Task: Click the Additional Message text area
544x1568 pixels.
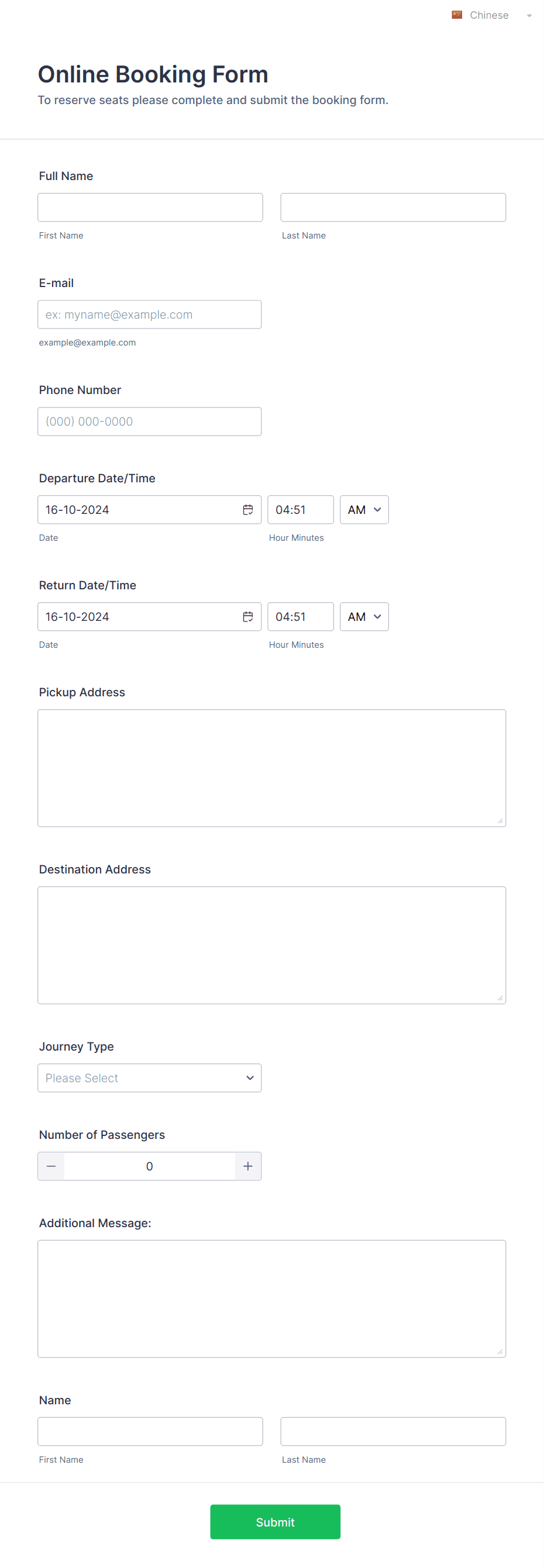Action: (x=271, y=1298)
